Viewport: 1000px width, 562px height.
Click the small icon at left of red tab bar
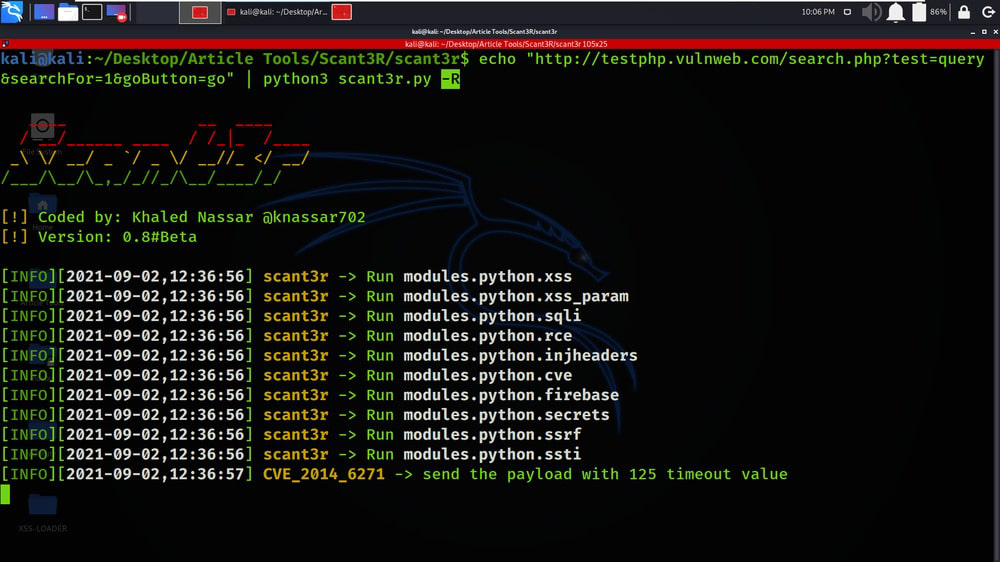(x=4, y=44)
